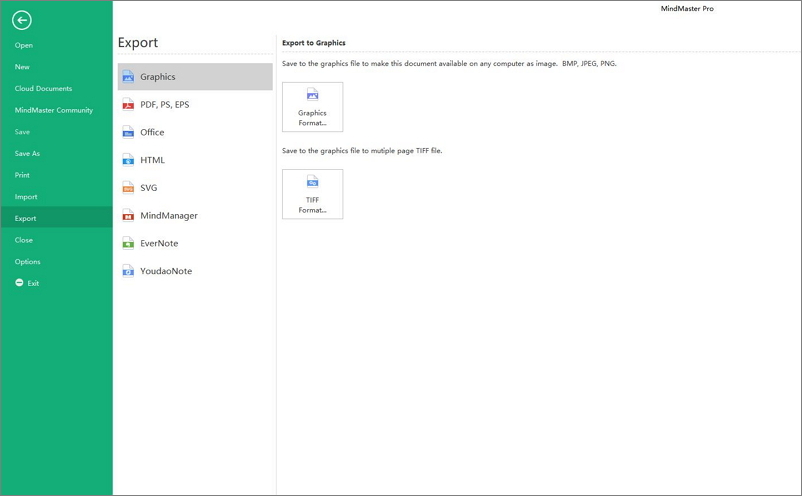
Task: Choose Open in the file menu
Action: 23,45
